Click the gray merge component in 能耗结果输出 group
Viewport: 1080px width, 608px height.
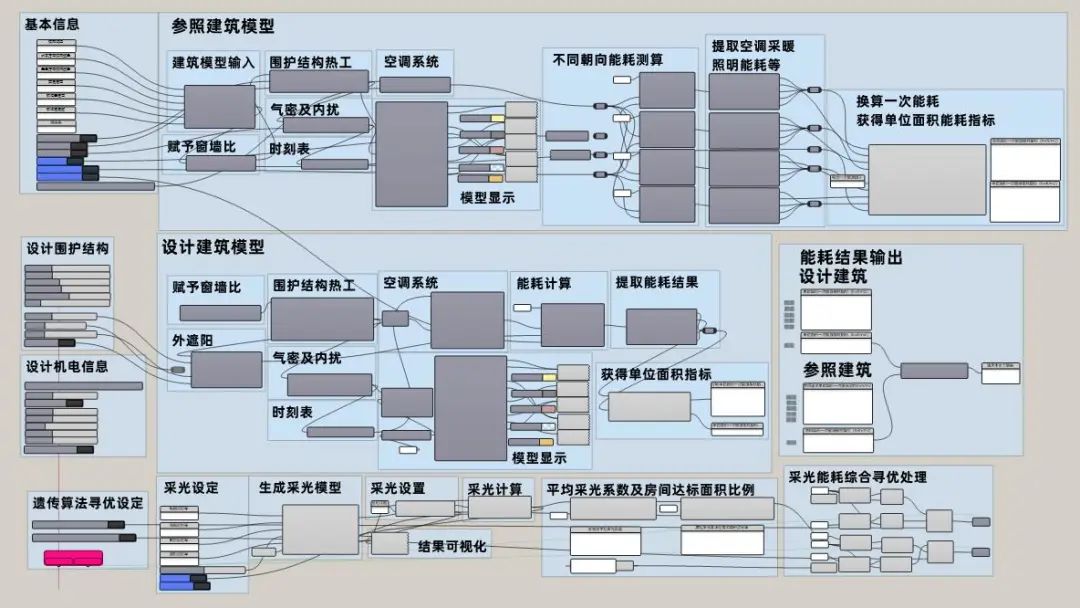(934, 370)
